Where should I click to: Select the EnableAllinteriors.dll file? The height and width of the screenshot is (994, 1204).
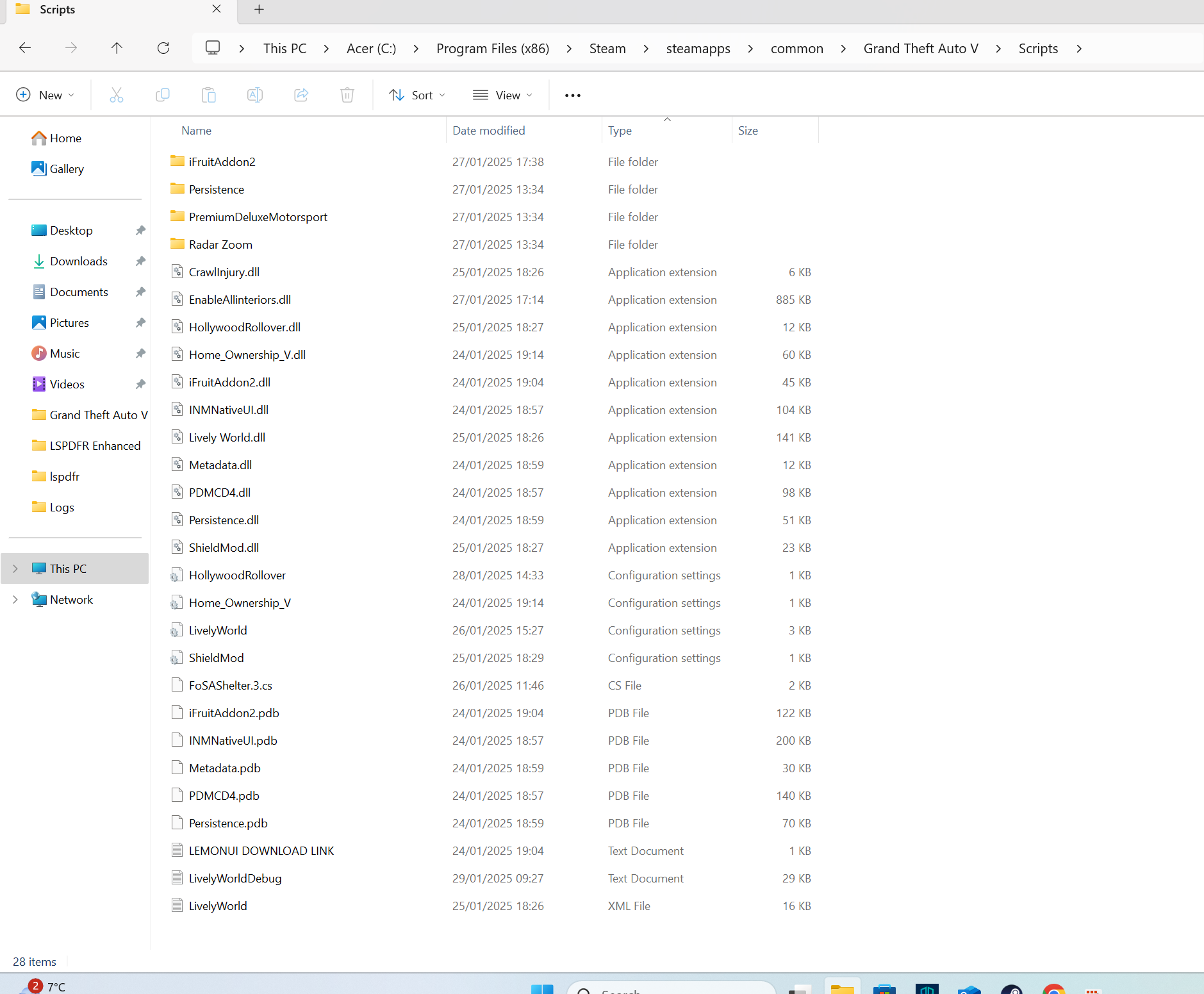240,299
